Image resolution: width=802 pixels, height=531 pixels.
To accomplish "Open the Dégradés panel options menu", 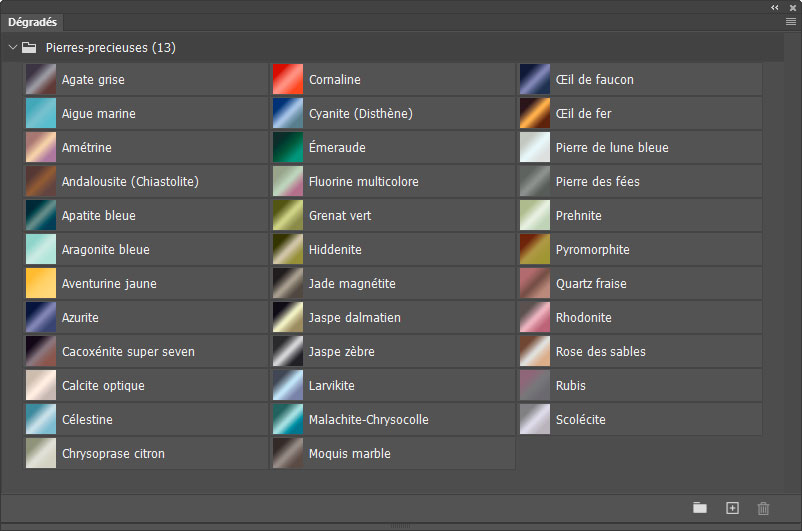I will point(791,21).
